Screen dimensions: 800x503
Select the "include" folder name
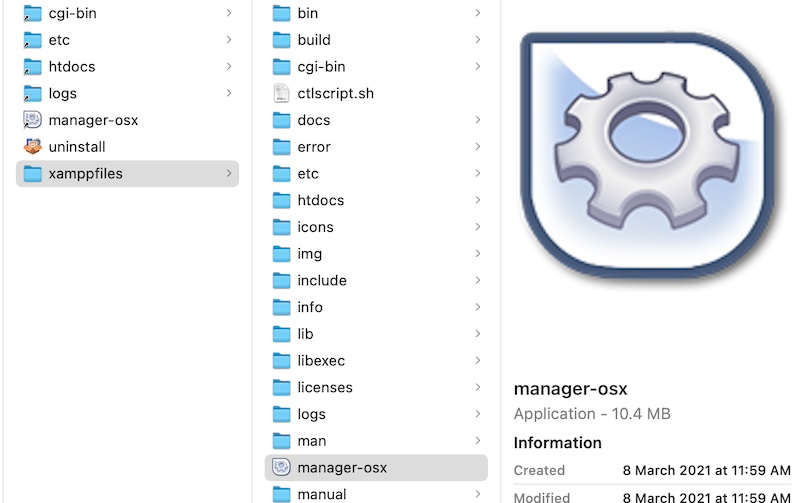tap(322, 281)
